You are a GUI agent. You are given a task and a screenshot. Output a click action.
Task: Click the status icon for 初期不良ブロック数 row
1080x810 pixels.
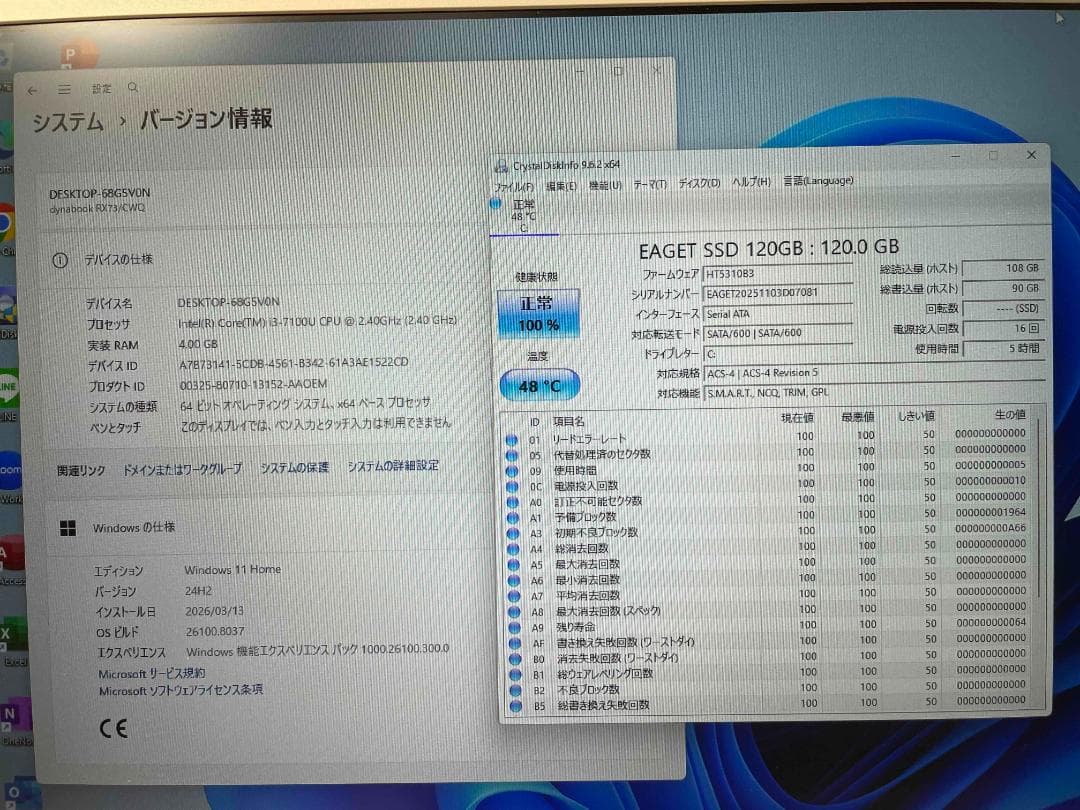click(513, 533)
